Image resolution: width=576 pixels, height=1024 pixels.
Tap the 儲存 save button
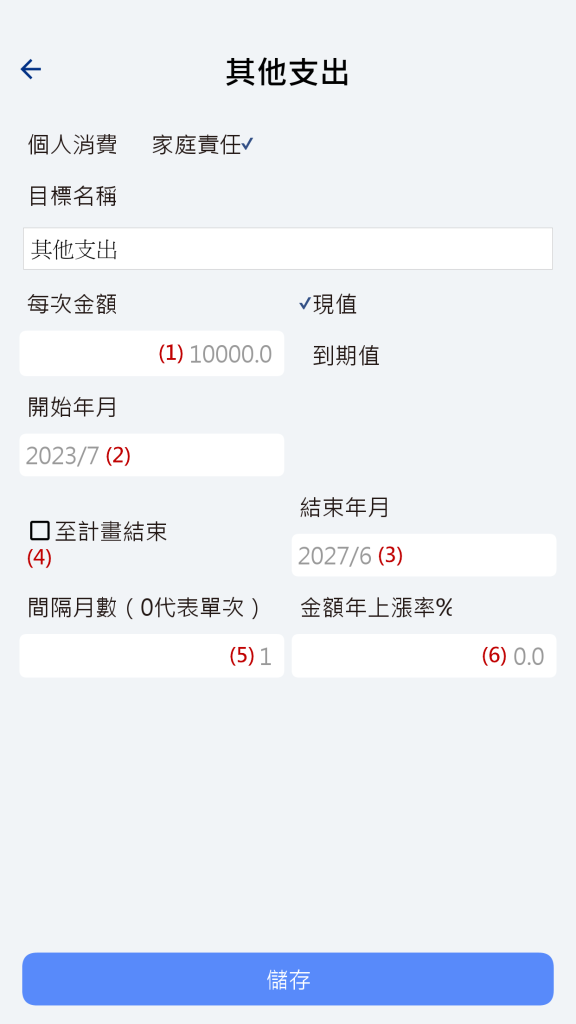tap(288, 979)
